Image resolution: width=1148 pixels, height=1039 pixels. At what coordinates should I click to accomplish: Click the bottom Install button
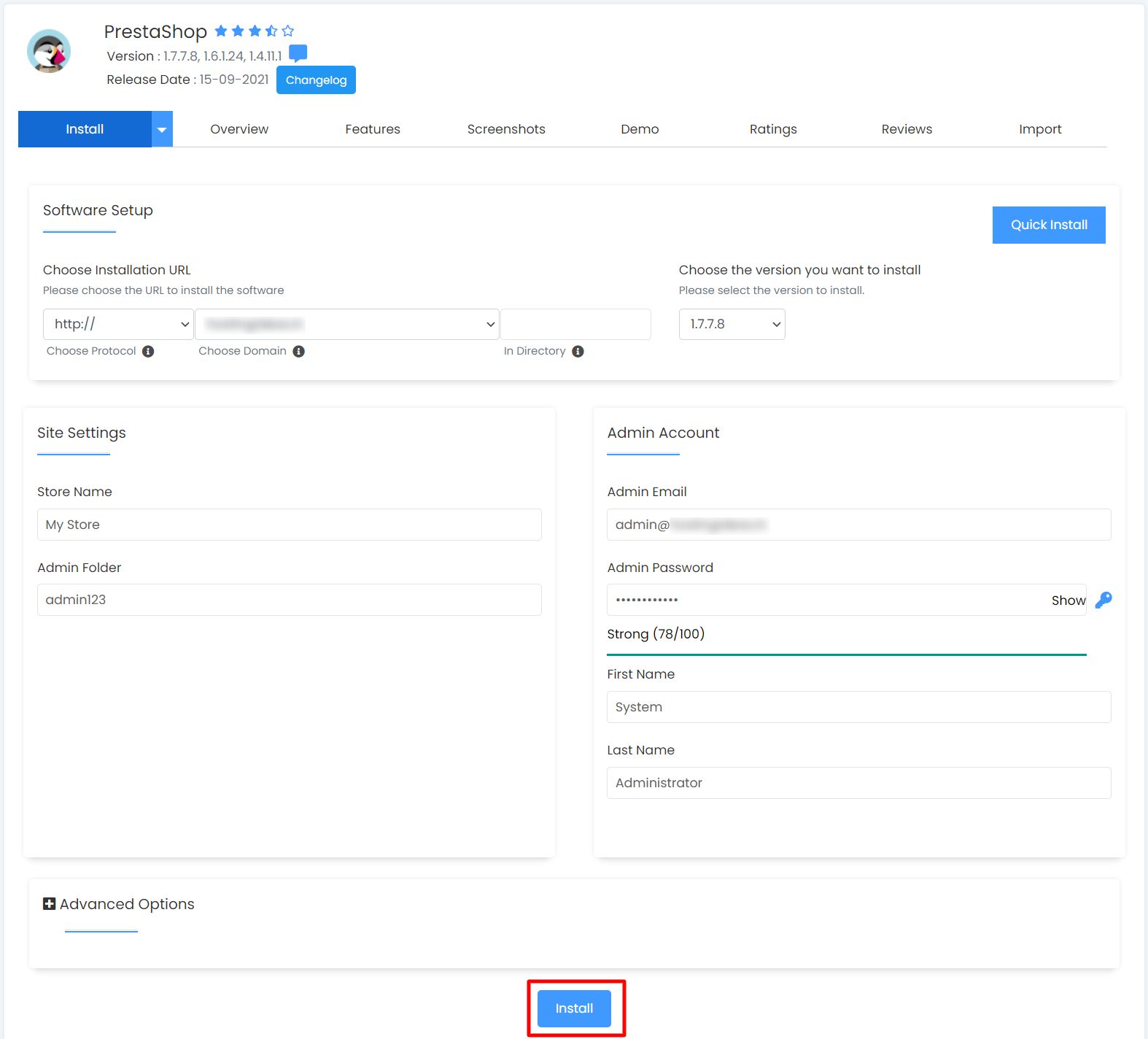pyautogui.click(x=574, y=1008)
